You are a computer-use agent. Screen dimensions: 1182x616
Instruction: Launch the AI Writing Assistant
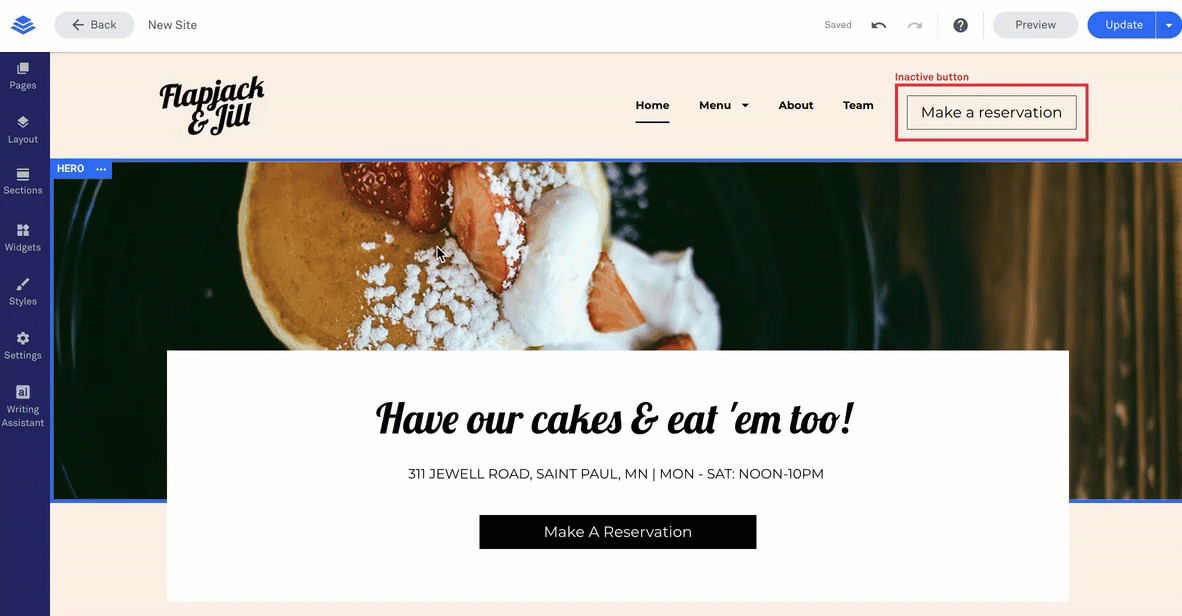tap(23, 406)
